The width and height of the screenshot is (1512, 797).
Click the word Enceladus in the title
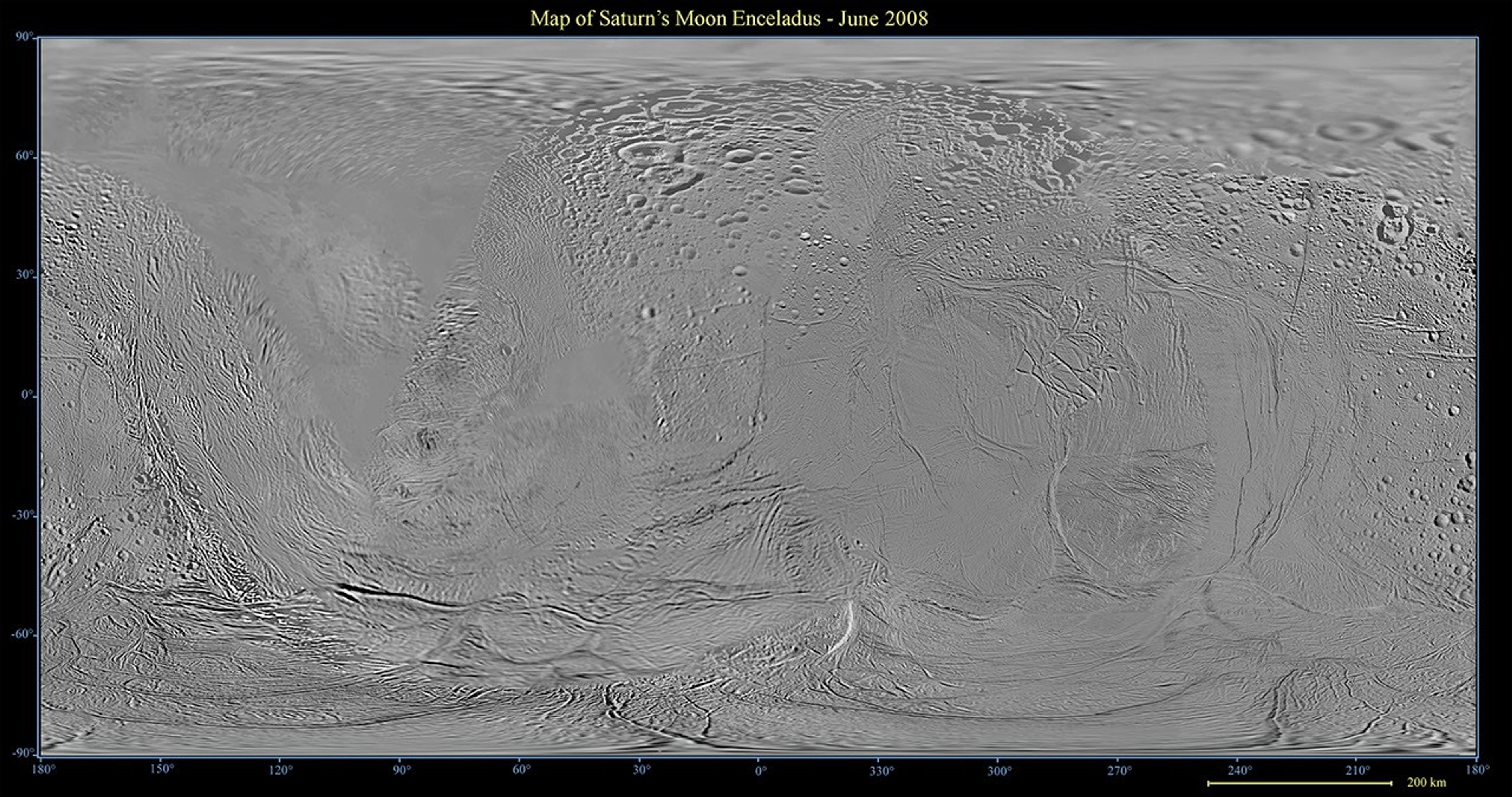click(776, 19)
